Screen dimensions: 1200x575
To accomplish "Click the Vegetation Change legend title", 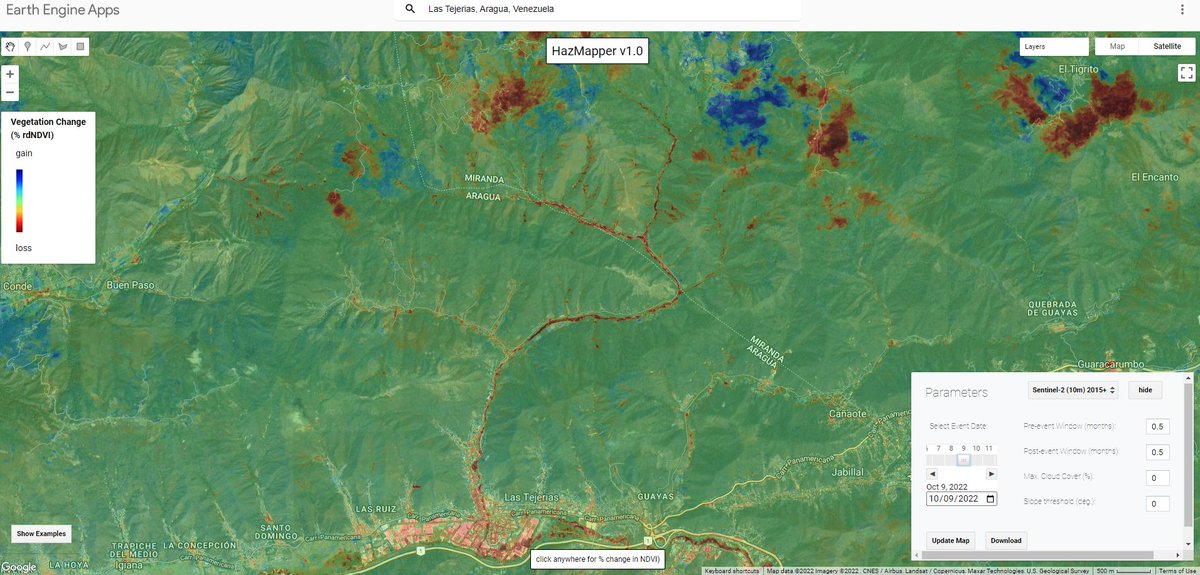I will (48, 128).
